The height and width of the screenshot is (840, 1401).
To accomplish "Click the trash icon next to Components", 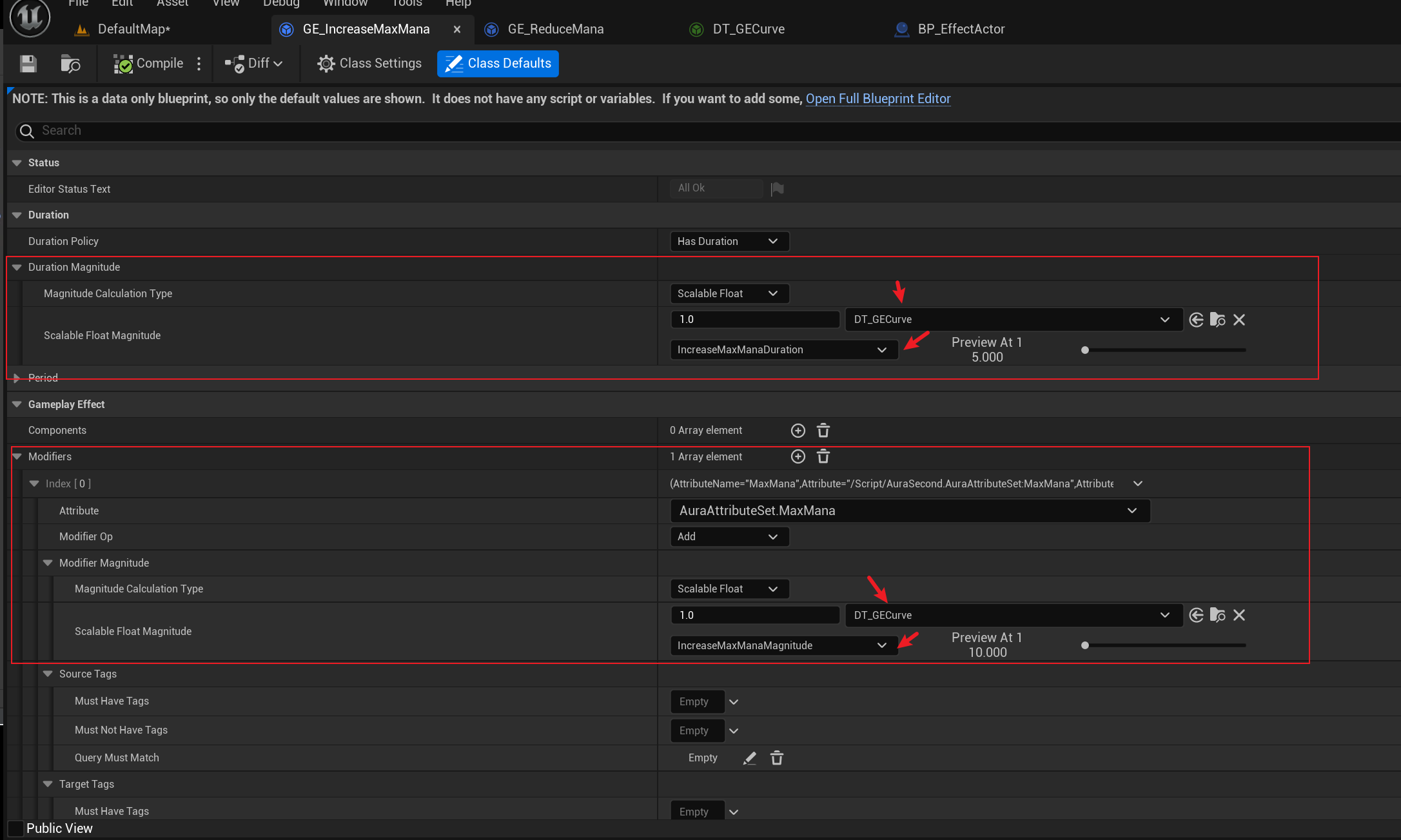I will click(x=823, y=430).
